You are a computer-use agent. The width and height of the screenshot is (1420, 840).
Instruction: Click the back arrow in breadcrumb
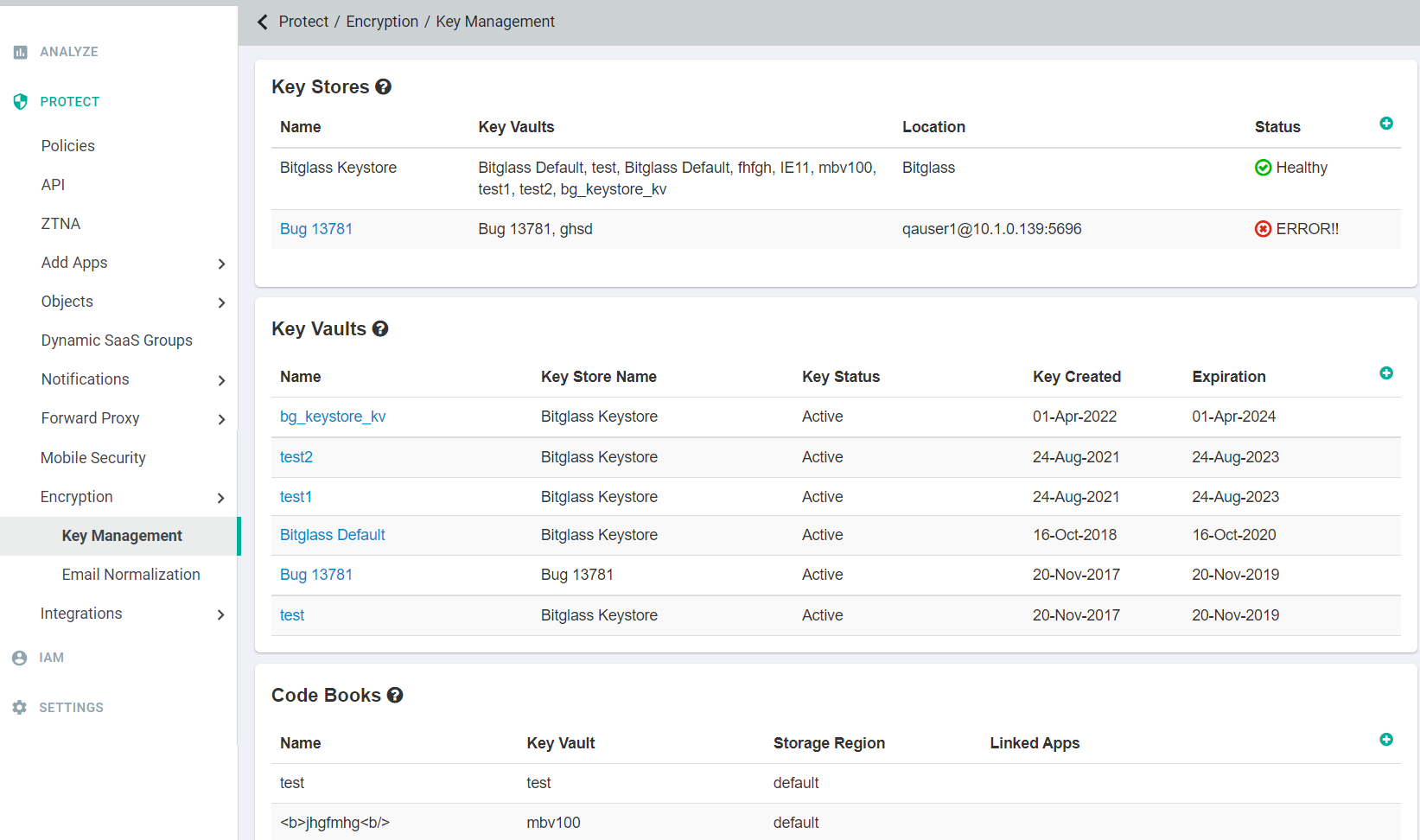click(263, 22)
